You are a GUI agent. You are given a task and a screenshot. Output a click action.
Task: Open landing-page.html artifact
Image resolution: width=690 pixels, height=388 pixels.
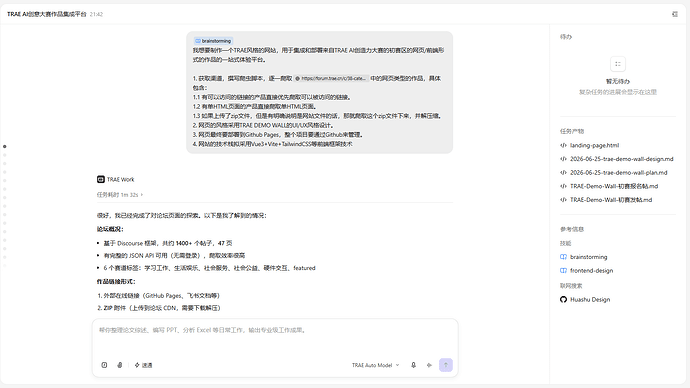594,145
